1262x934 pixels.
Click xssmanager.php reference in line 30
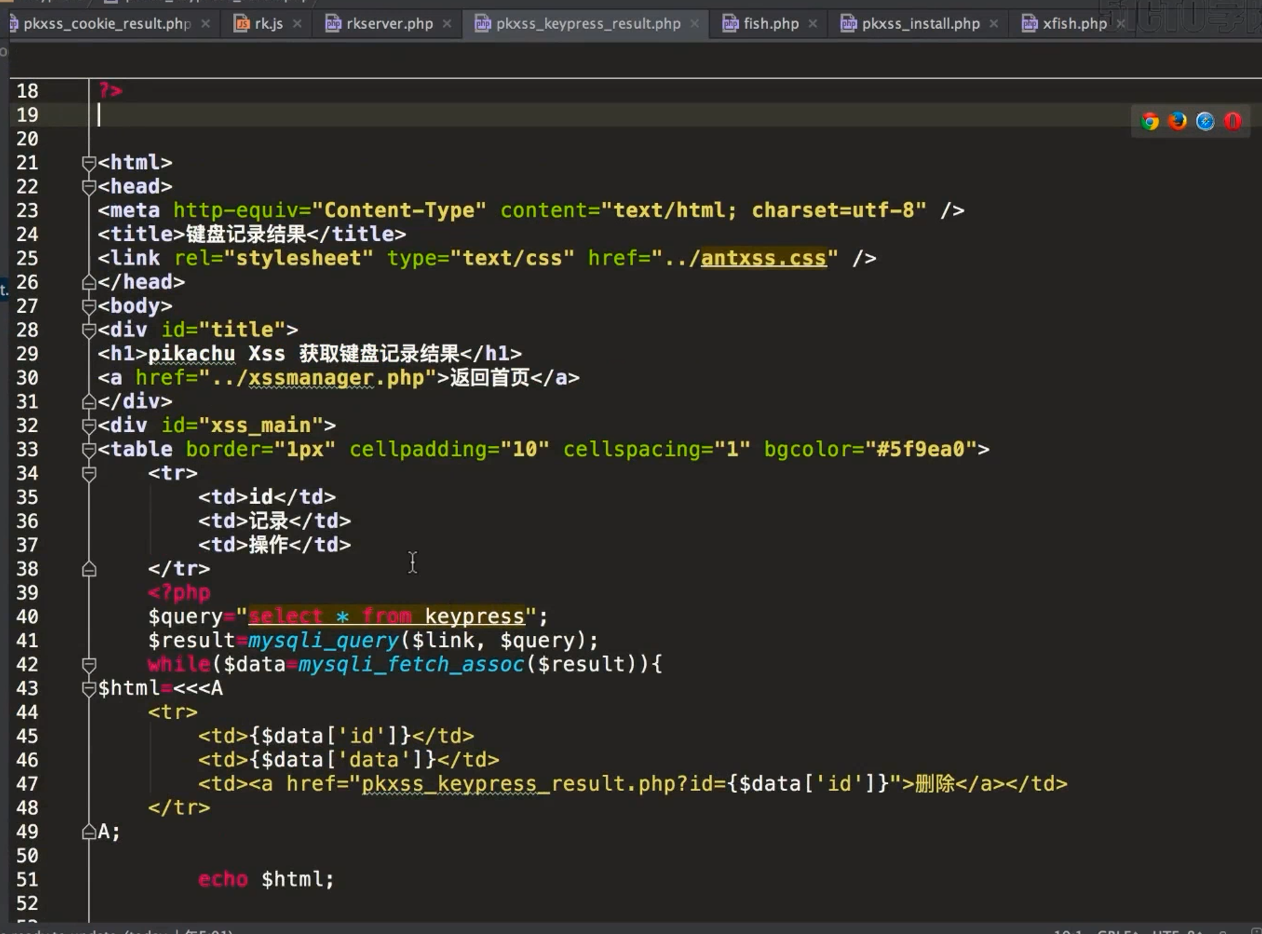335,378
